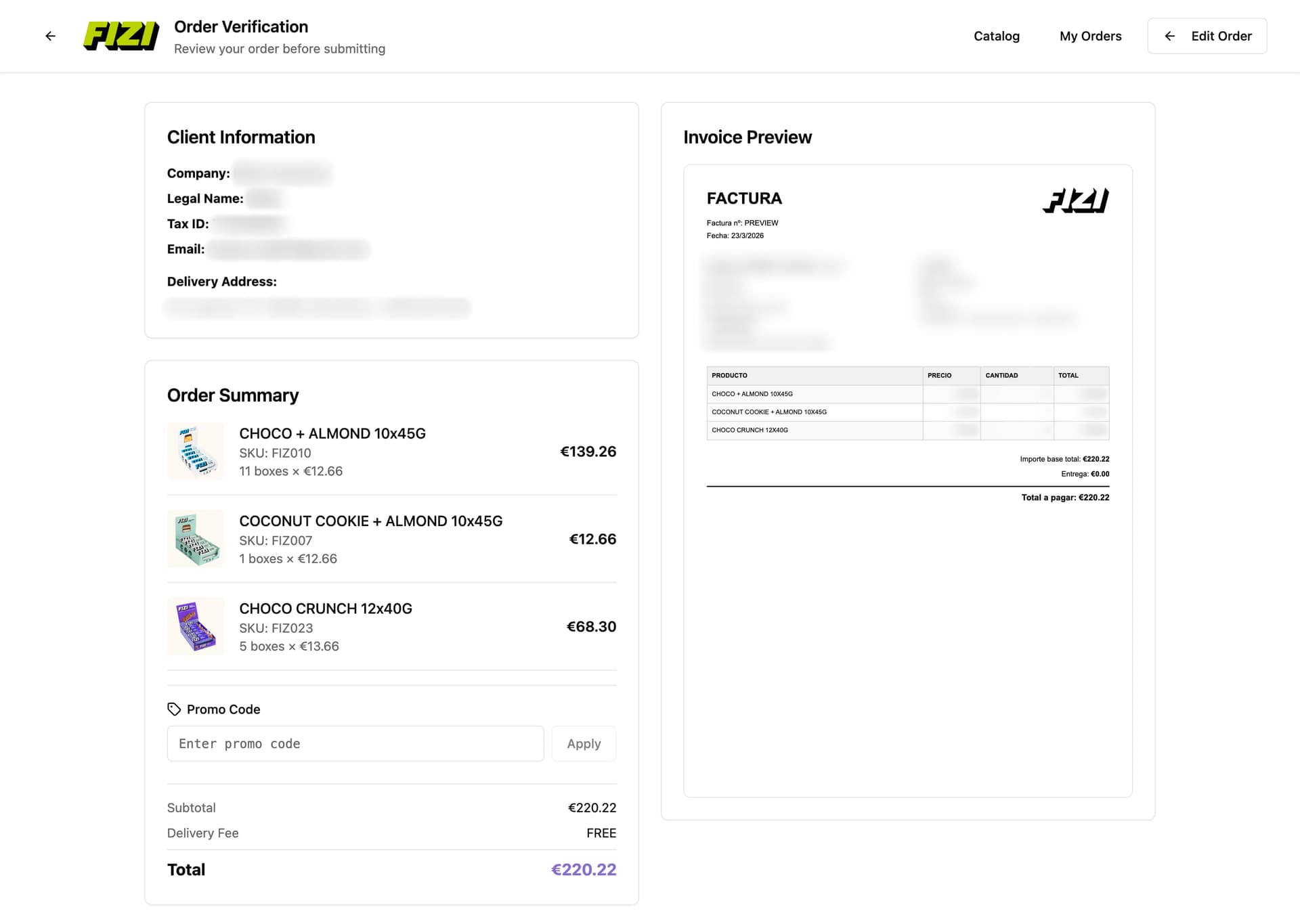Click the back arrow beside the FIZI logo
This screenshot has height=924, width=1300.
tap(50, 35)
